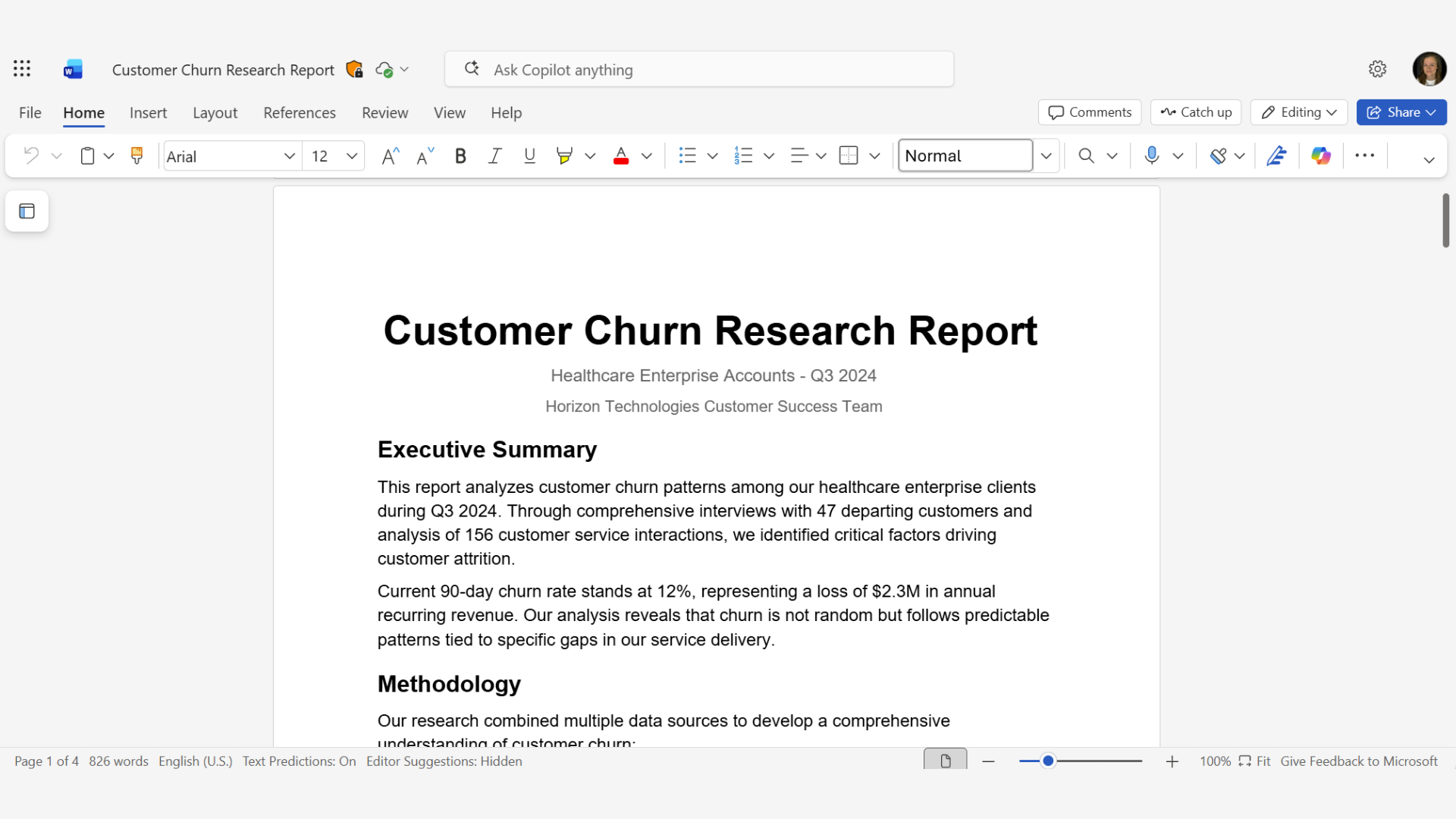Viewport: 1456px width, 819px height.
Task: Toggle underline formatting
Action: (529, 155)
